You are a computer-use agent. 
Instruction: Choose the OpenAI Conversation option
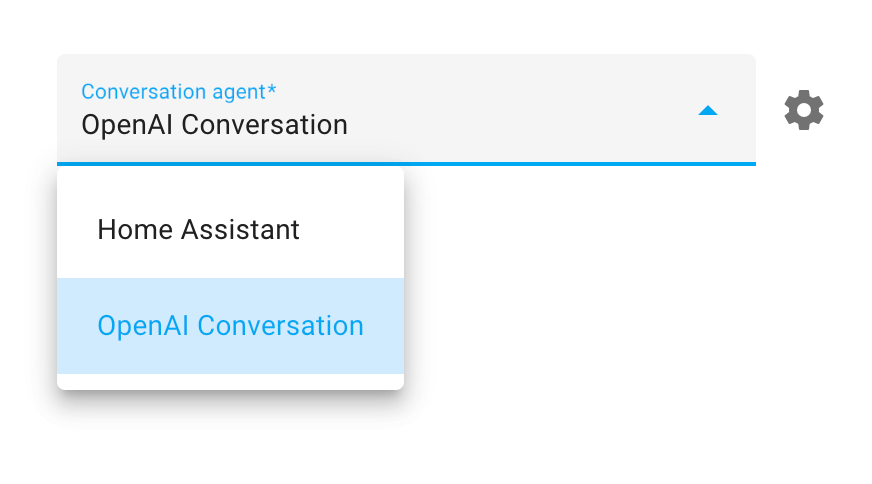tap(230, 326)
